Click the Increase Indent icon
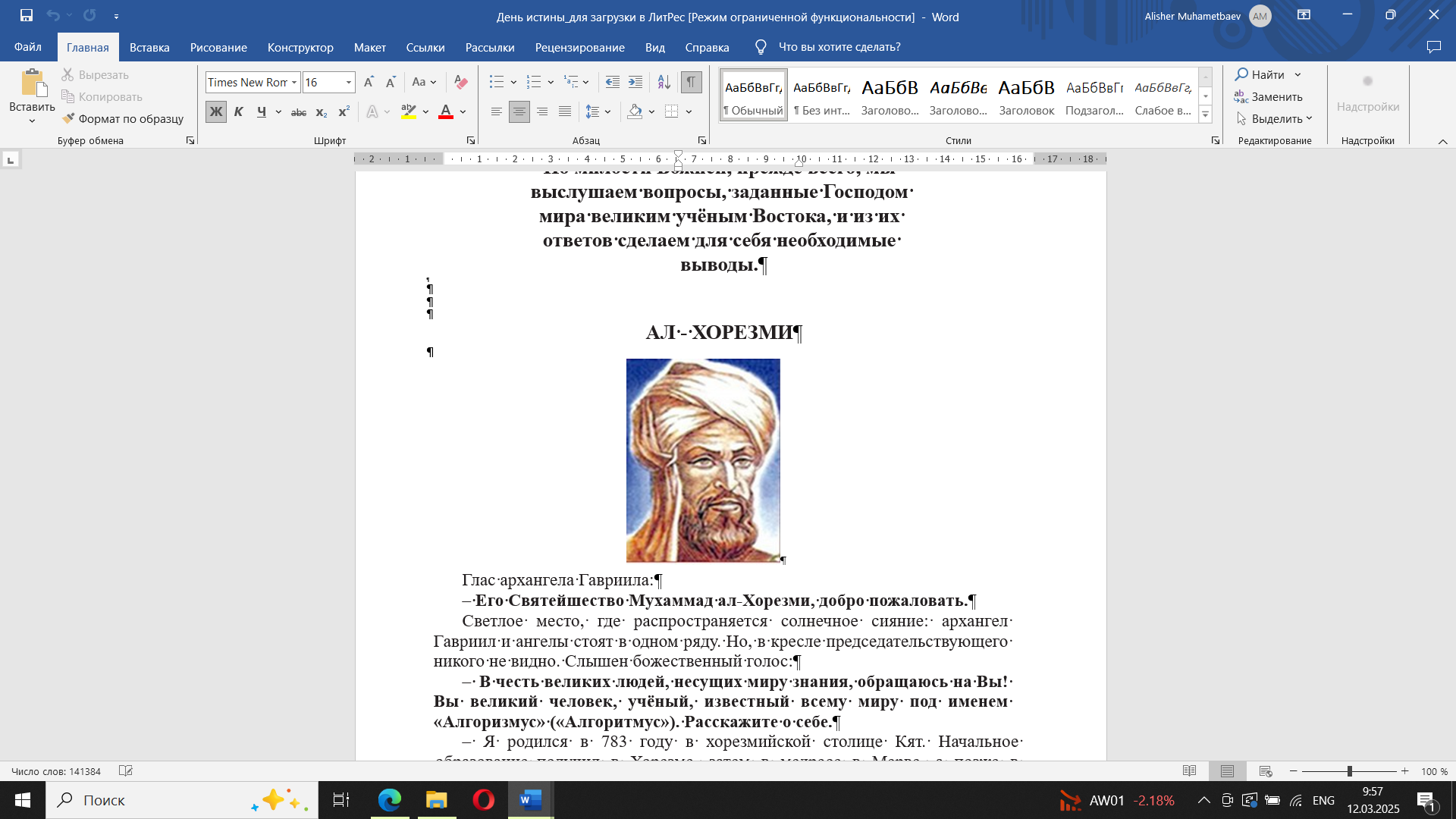This screenshot has width=1456, height=819. tap(635, 82)
